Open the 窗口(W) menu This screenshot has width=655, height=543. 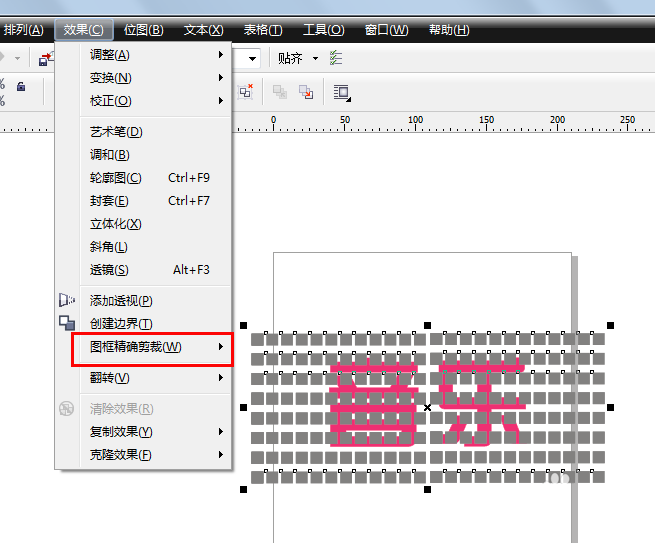tap(386, 30)
